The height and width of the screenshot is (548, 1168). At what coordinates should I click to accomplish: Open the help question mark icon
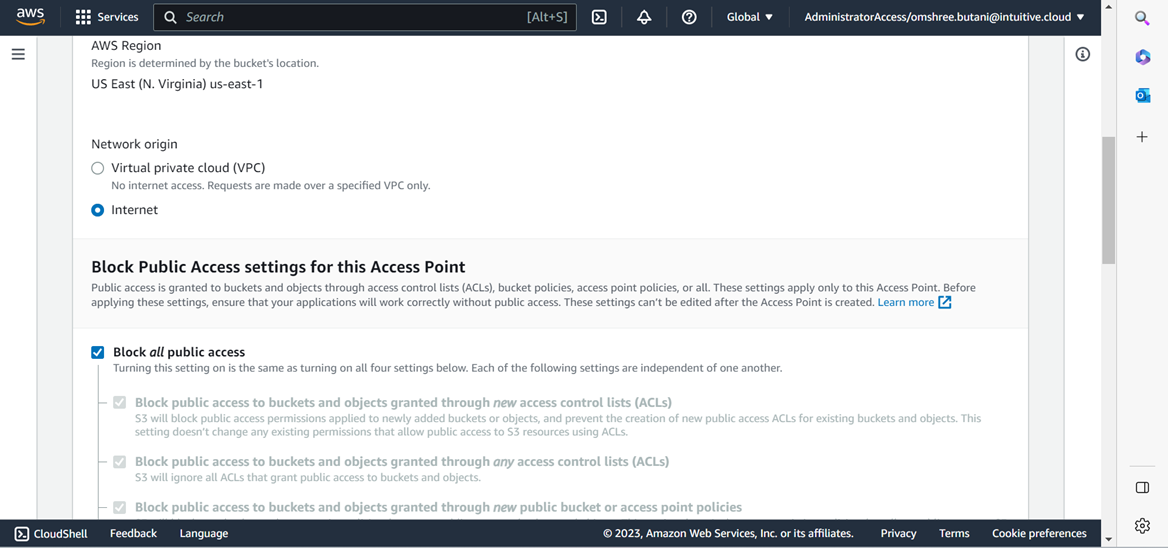click(689, 17)
